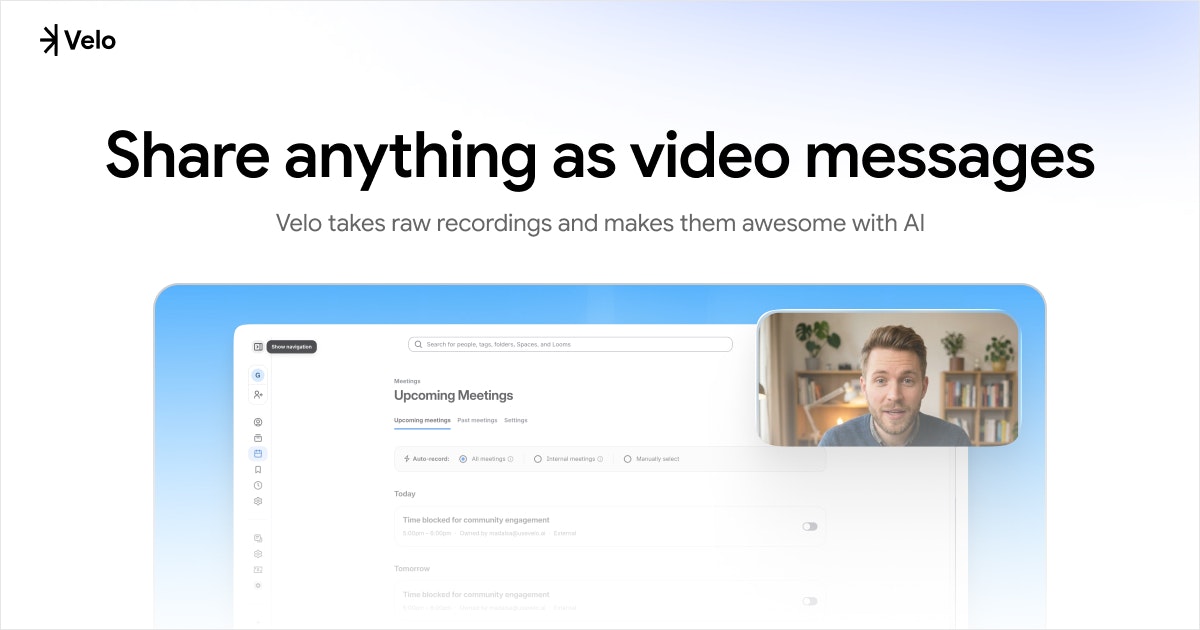This screenshot has width=1200, height=630.
Task: Click the info icon beside Internal meetings
Action: click(x=600, y=459)
